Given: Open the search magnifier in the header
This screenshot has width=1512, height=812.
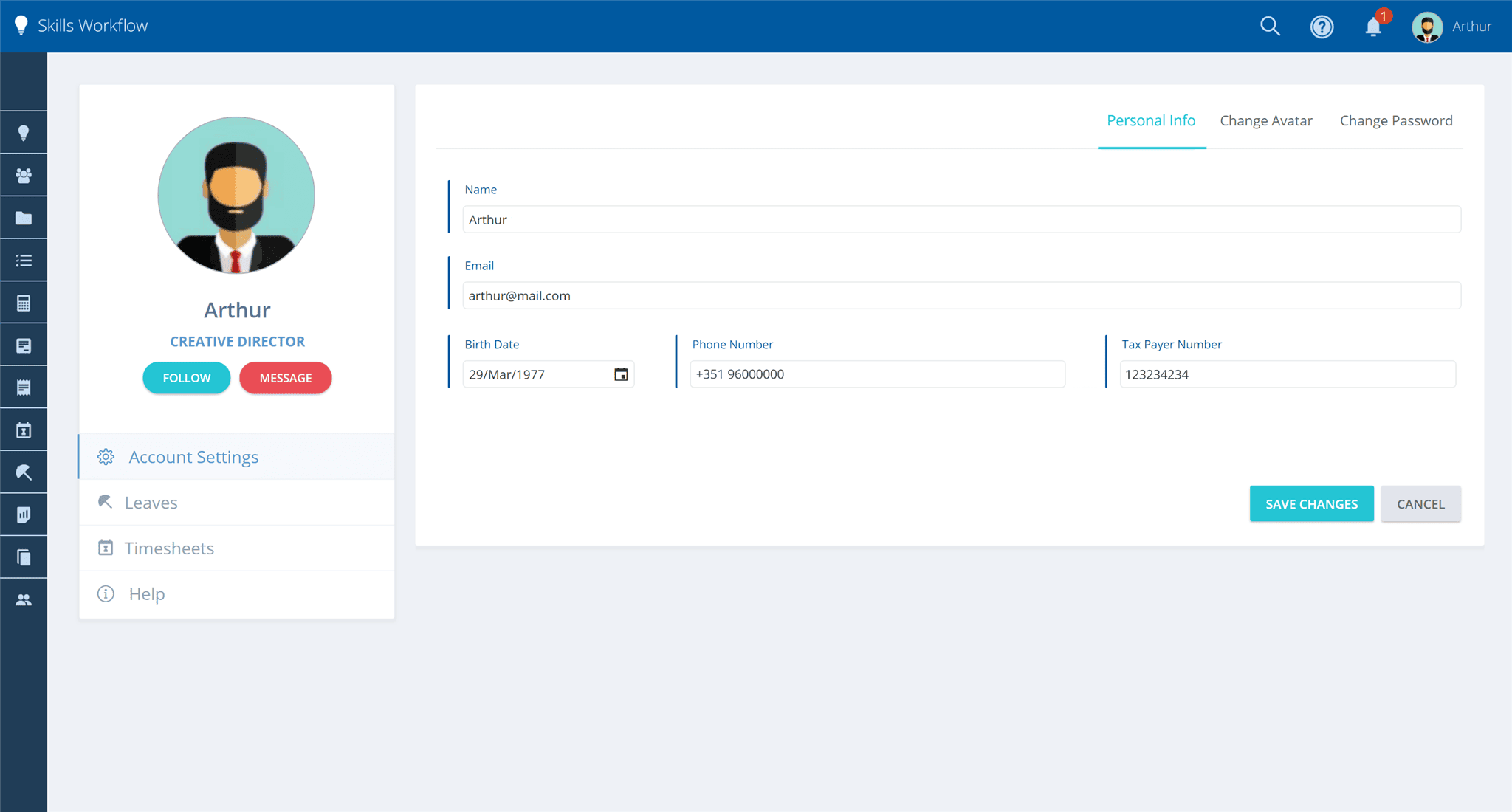Looking at the screenshot, I should (1270, 27).
